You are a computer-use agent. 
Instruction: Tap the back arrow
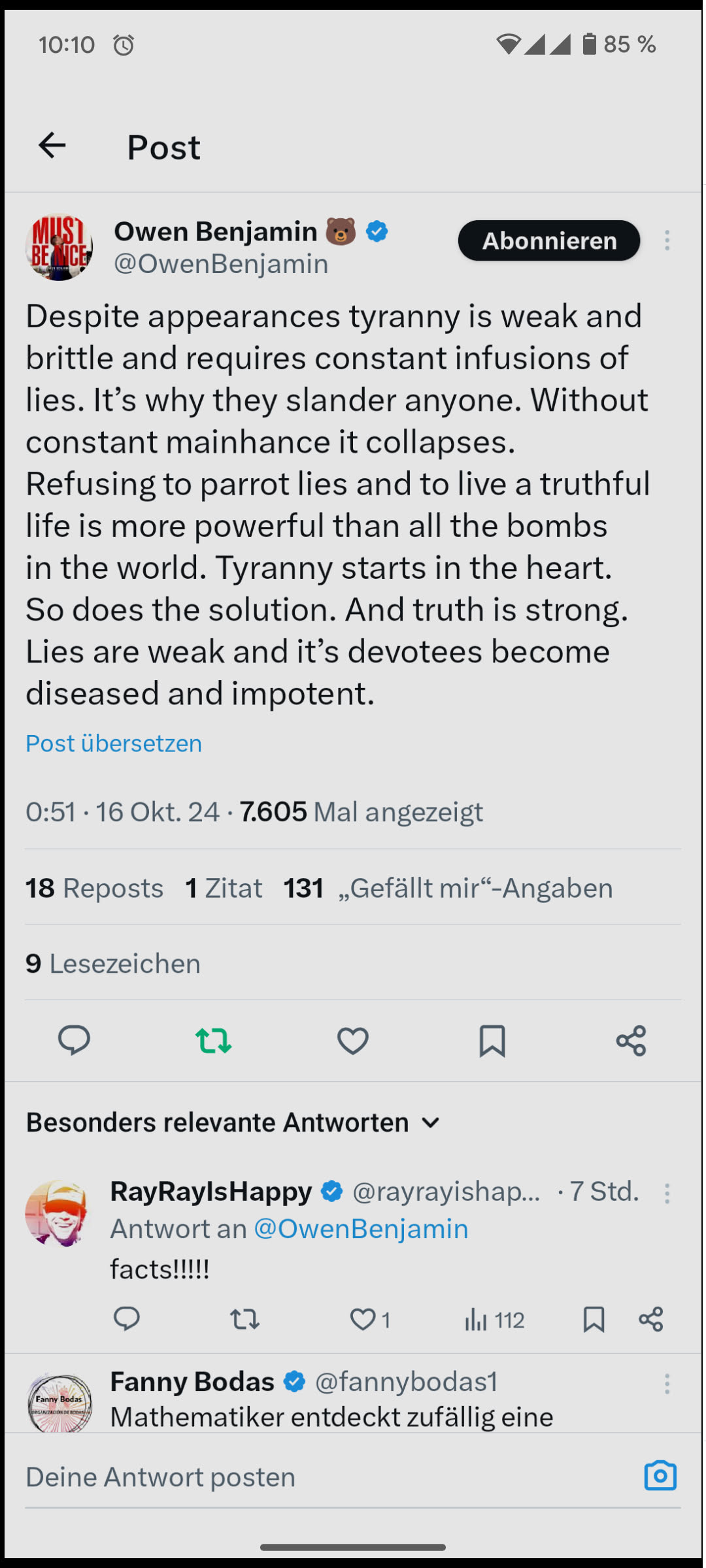[52, 145]
